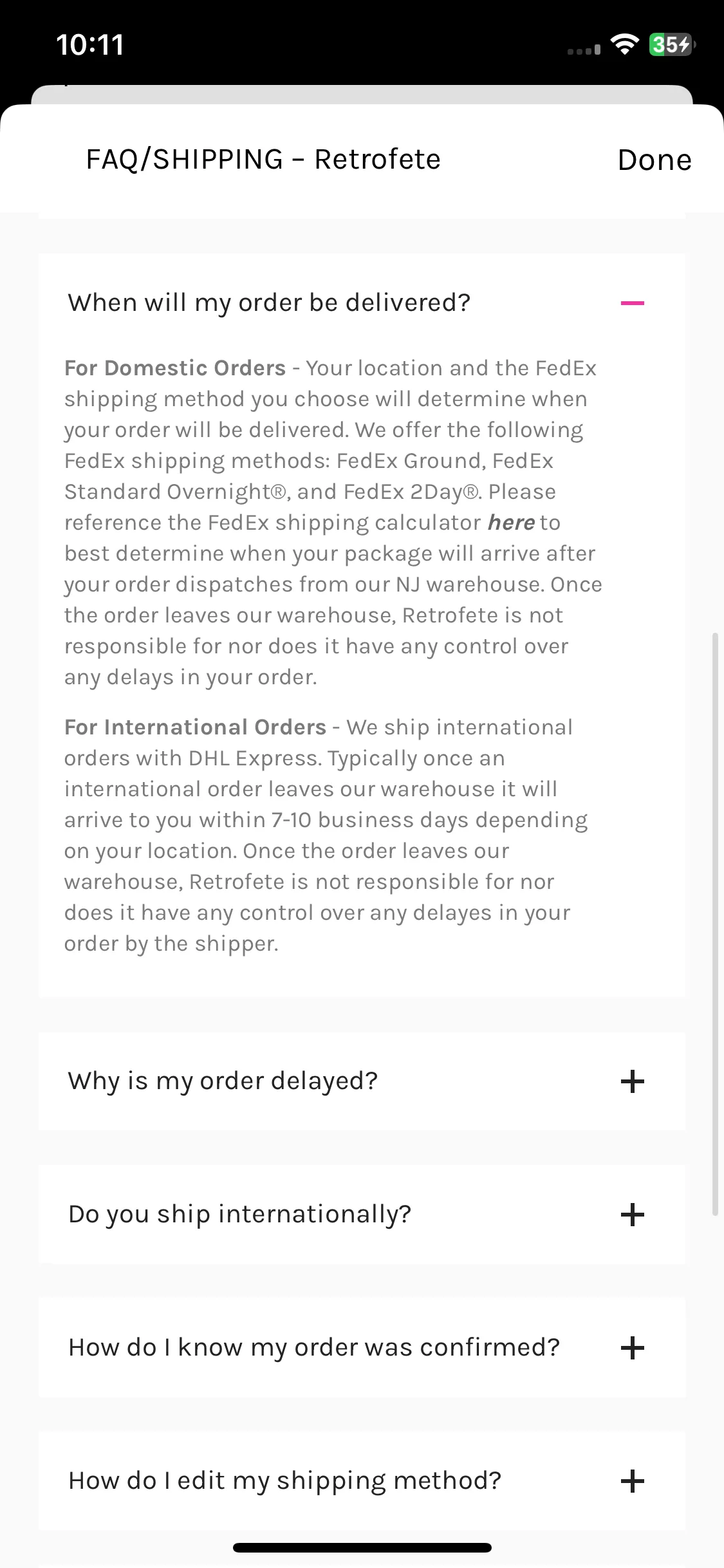Tap the plus icon next to "Do you ship internationally?"
724x1568 pixels.
coord(632,1215)
